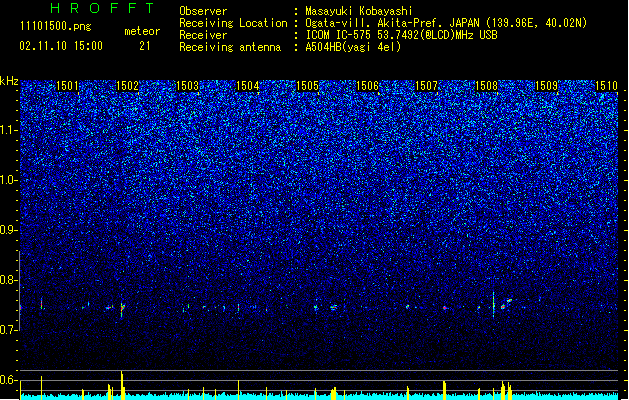Select the Ogata-vill. Akita-Pref. JAPAN location text
This screenshot has height=400, width=629.
click(446, 23)
